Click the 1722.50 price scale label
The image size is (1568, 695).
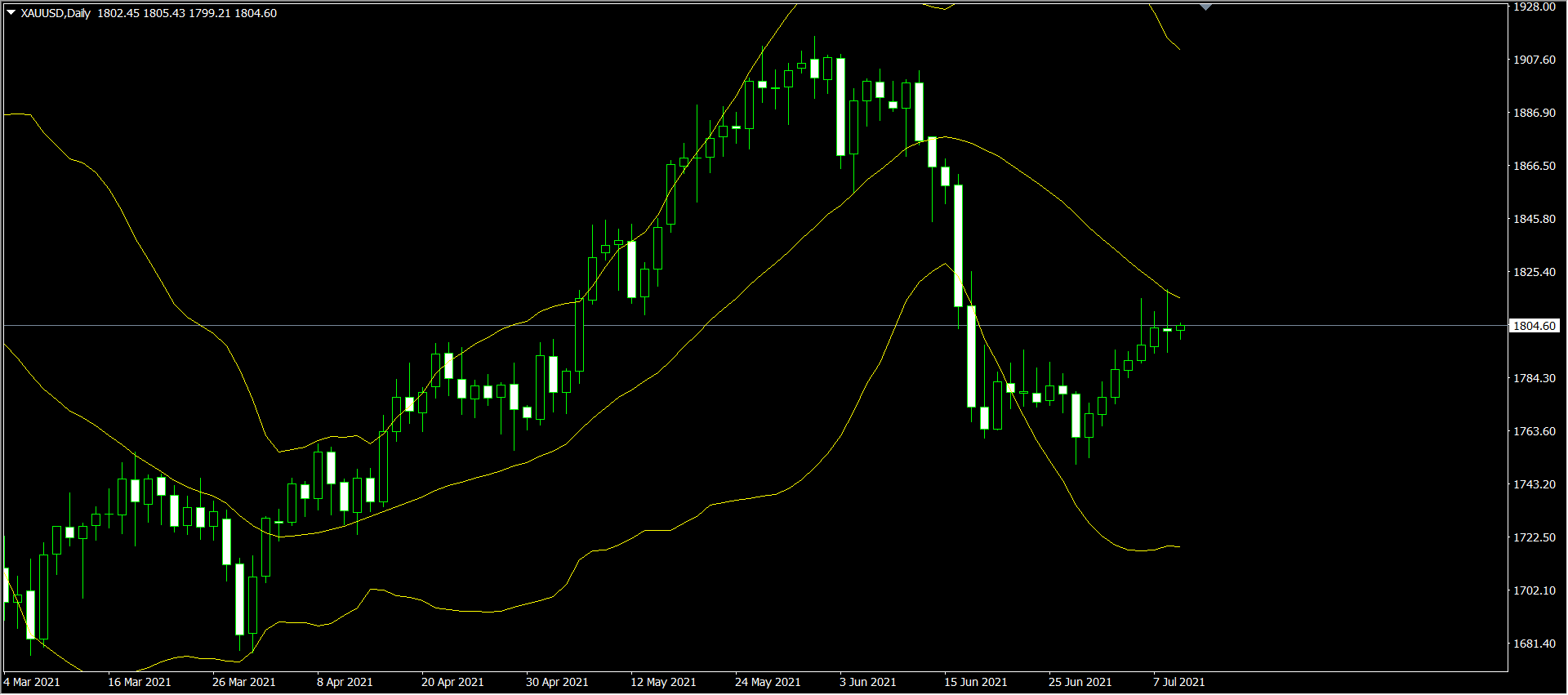tap(1535, 537)
